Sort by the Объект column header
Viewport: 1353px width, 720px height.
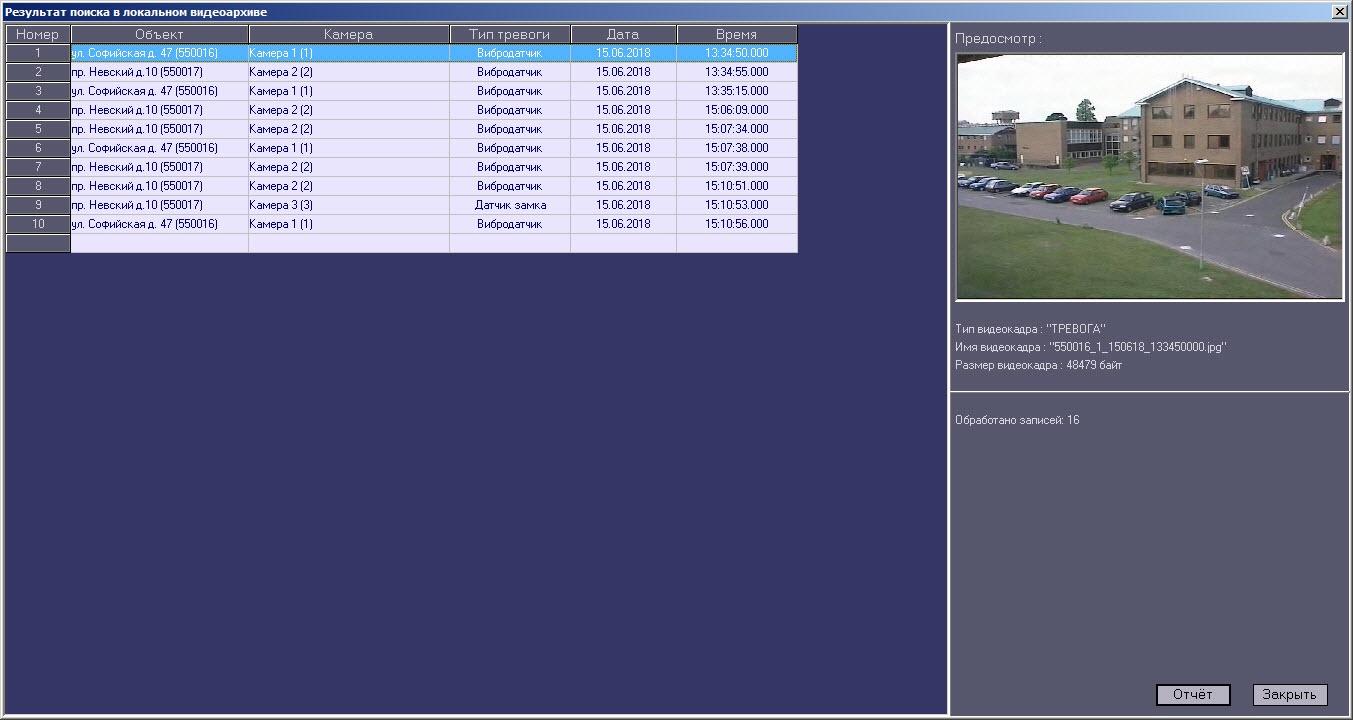(x=159, y=34)
